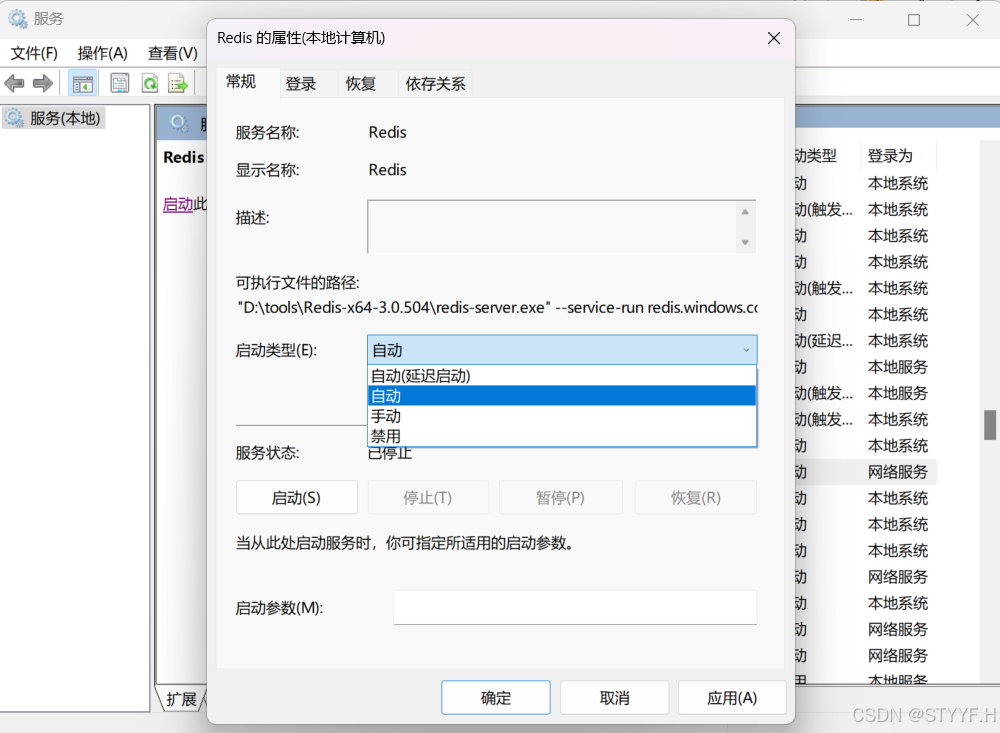The image size is (1000, 733).
Task: Choose 自动(延迟启动) startup option
Action: tap(562, 376)
